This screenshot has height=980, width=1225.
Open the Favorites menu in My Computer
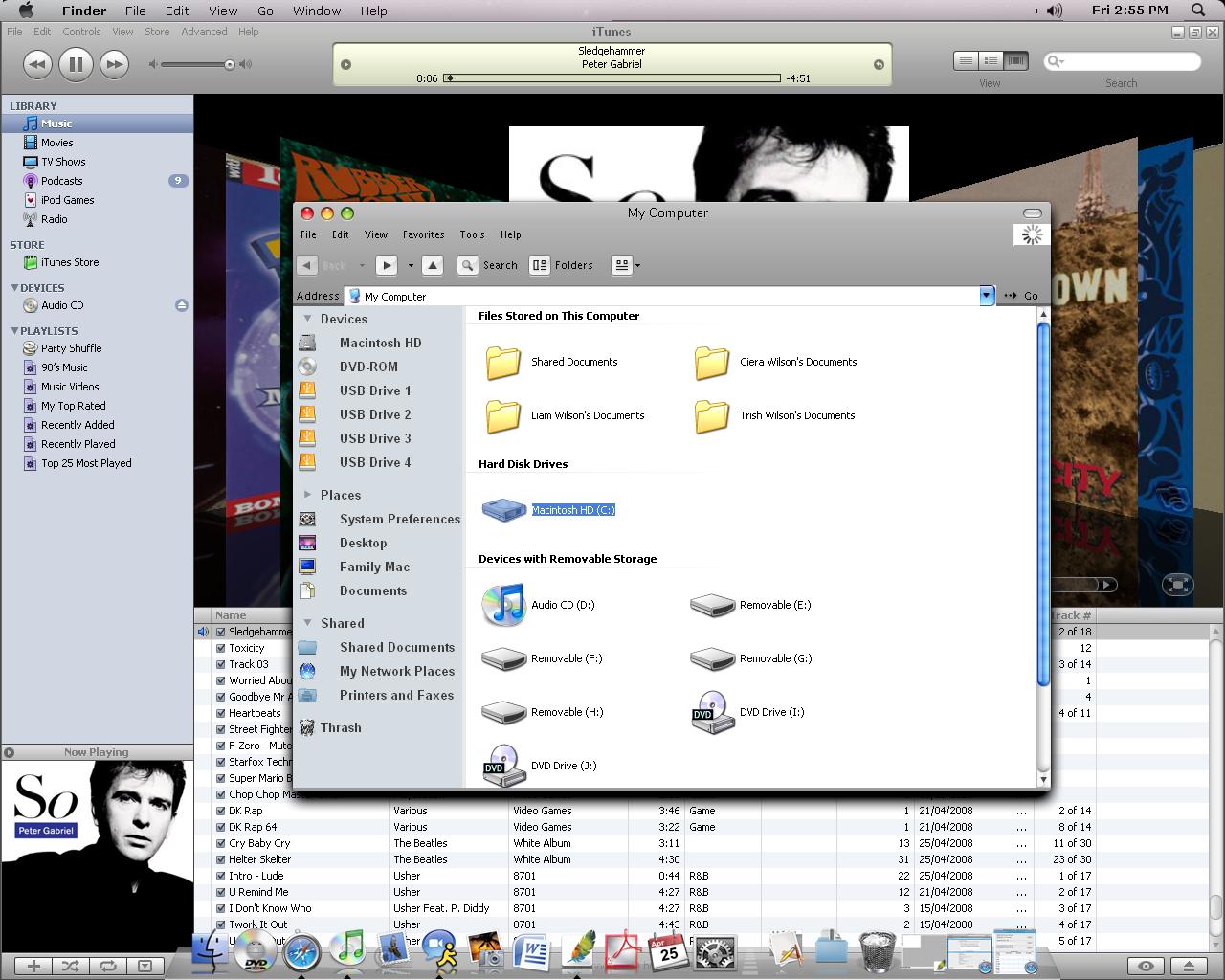(x=423, y=234)
